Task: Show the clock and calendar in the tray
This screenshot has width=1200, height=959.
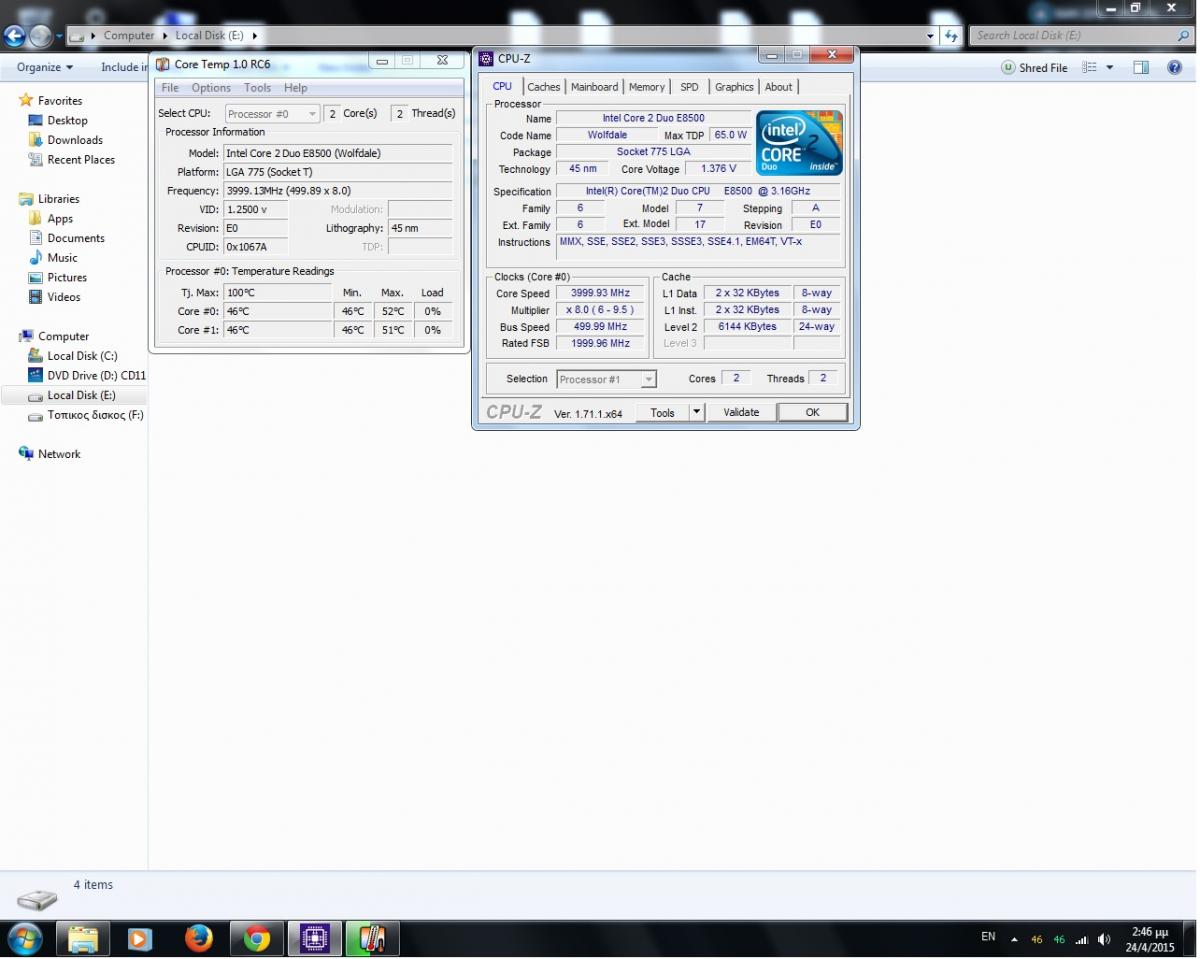Action: point(1150,939)
